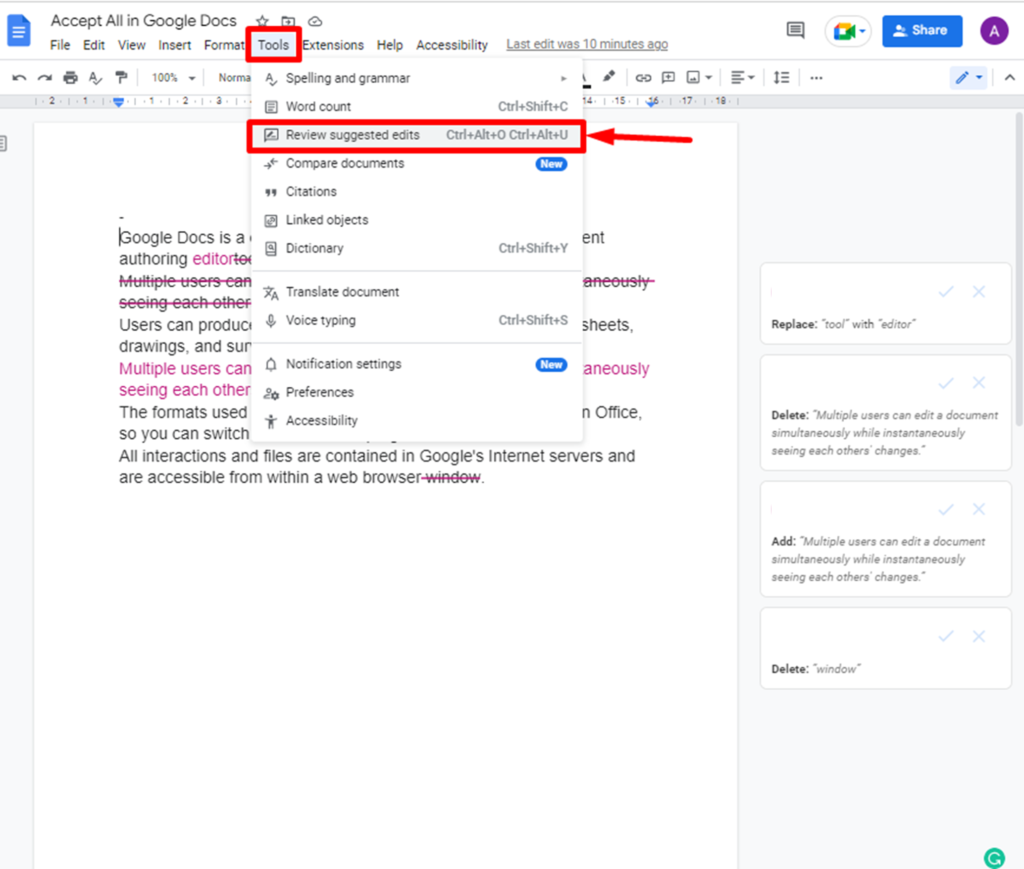This screenshot has width=1024, height=869.
Task: Open the Format menu
Action: pyautogui.click(x=223, y=45)
